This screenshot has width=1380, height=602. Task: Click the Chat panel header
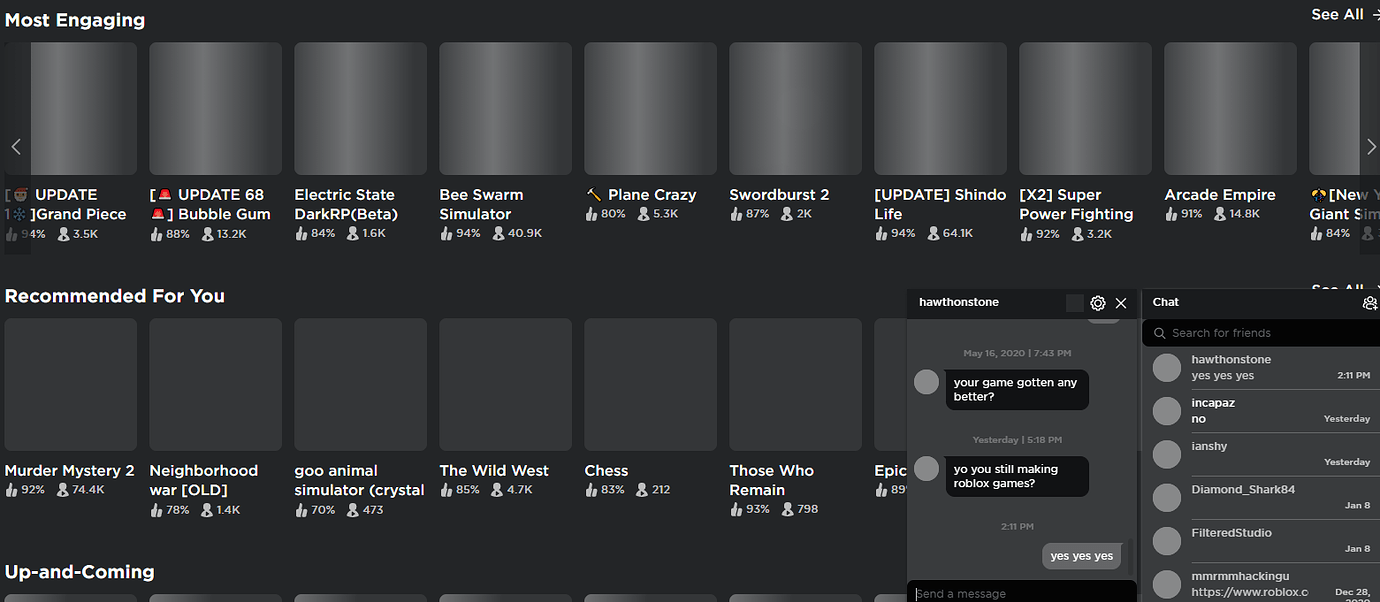click(1261, 302)
